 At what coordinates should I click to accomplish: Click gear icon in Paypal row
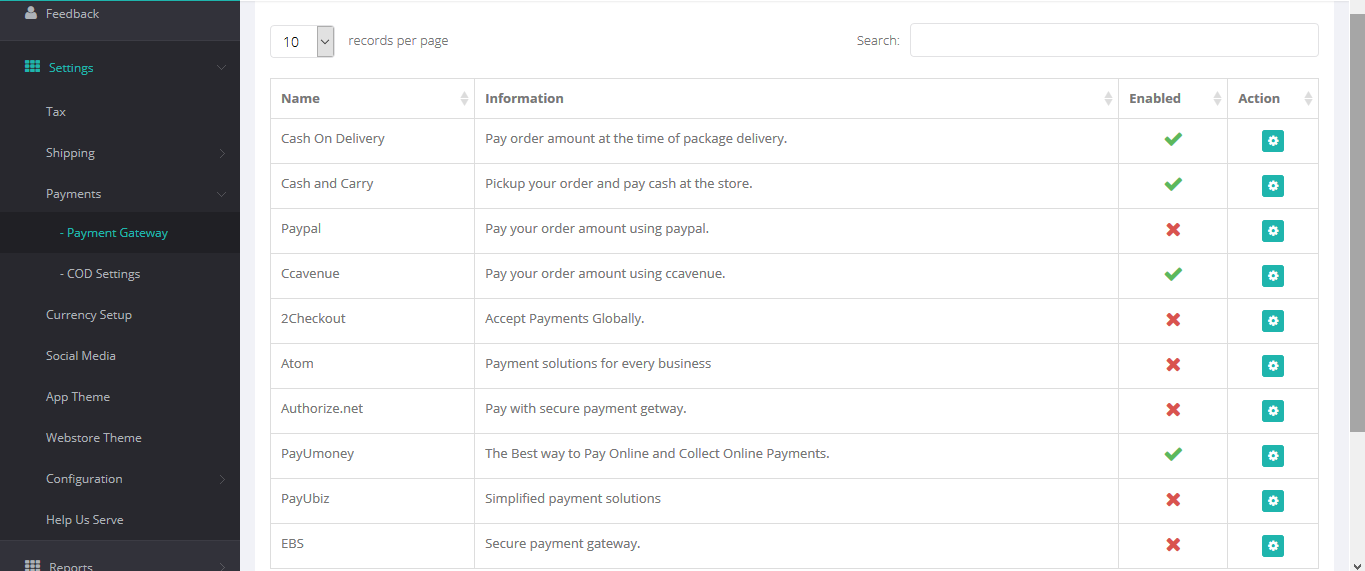[1272, 231]
